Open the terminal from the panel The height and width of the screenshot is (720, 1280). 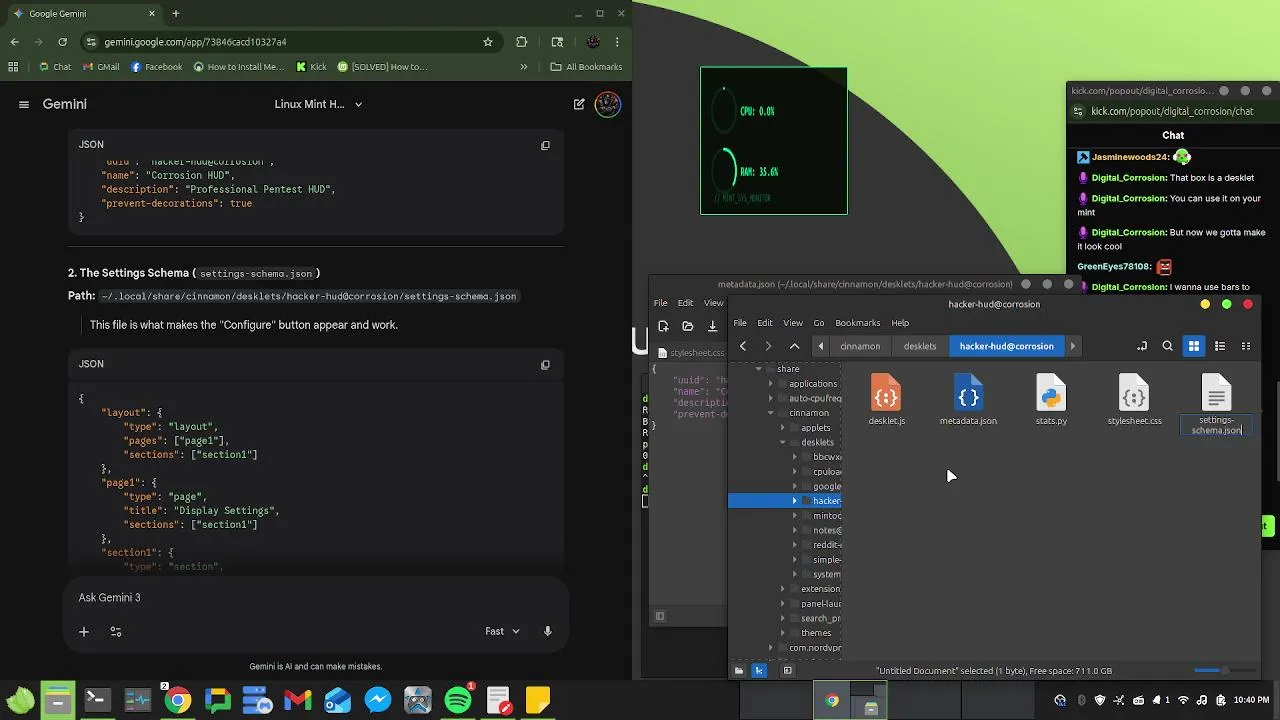97,700
